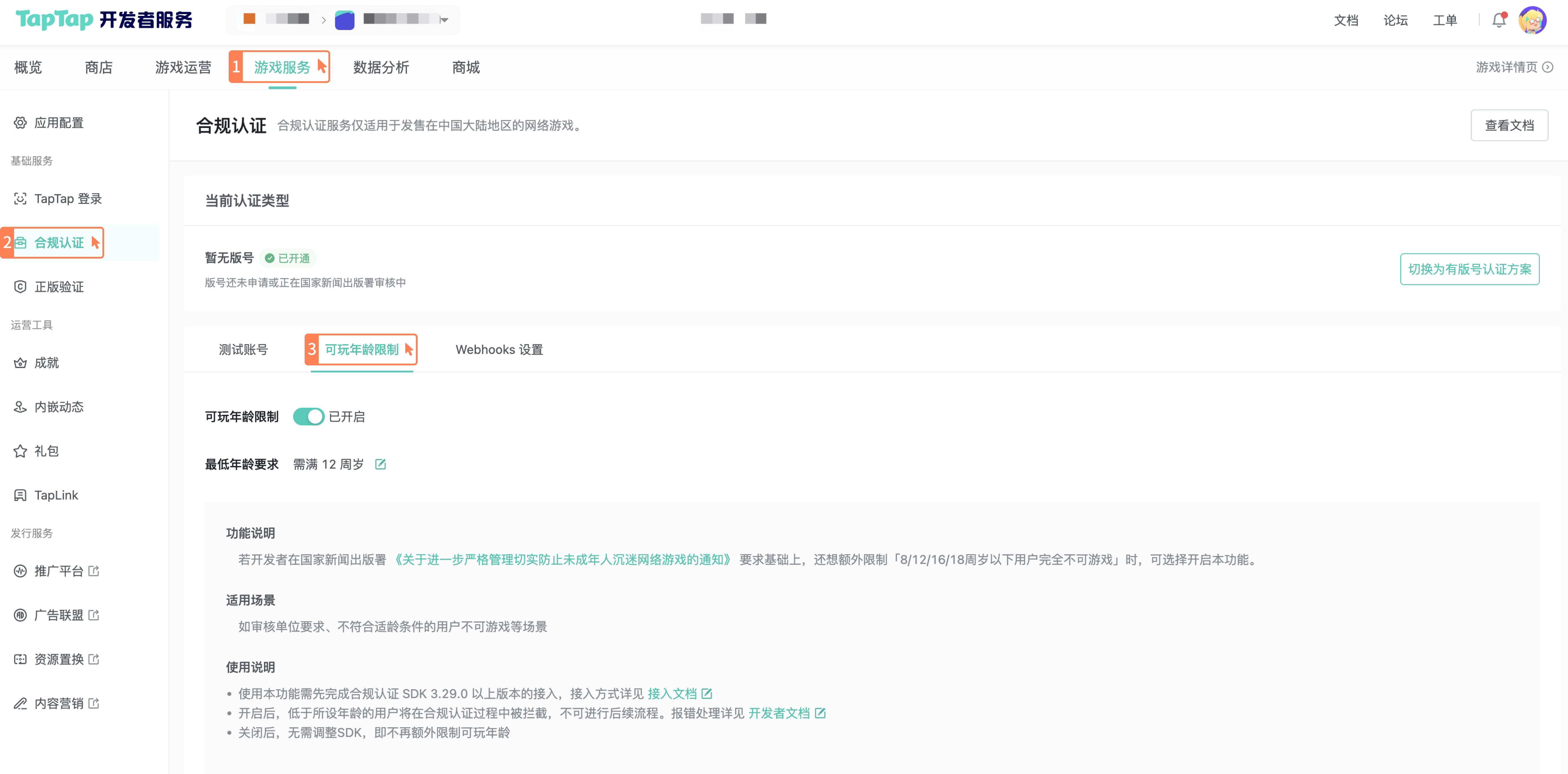This screenshot has height=774, width=1568.
Task: Click external icon after 开发者文档
Action: coord(820,713)
